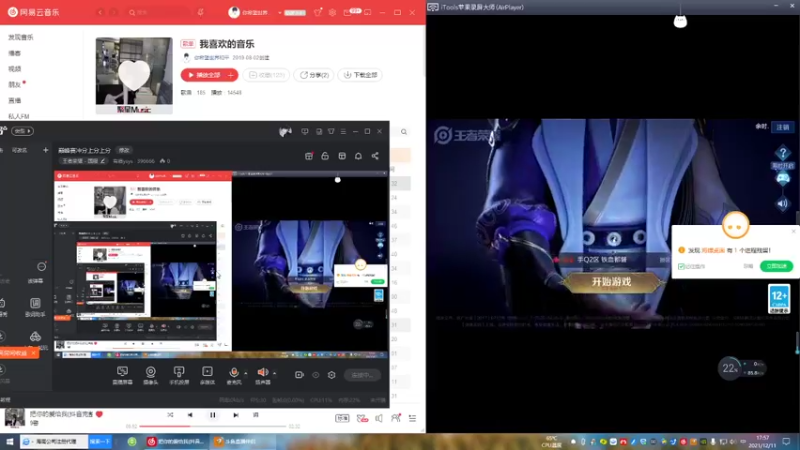Toggle shuffle play mode in NetEase player

[170, 415]
